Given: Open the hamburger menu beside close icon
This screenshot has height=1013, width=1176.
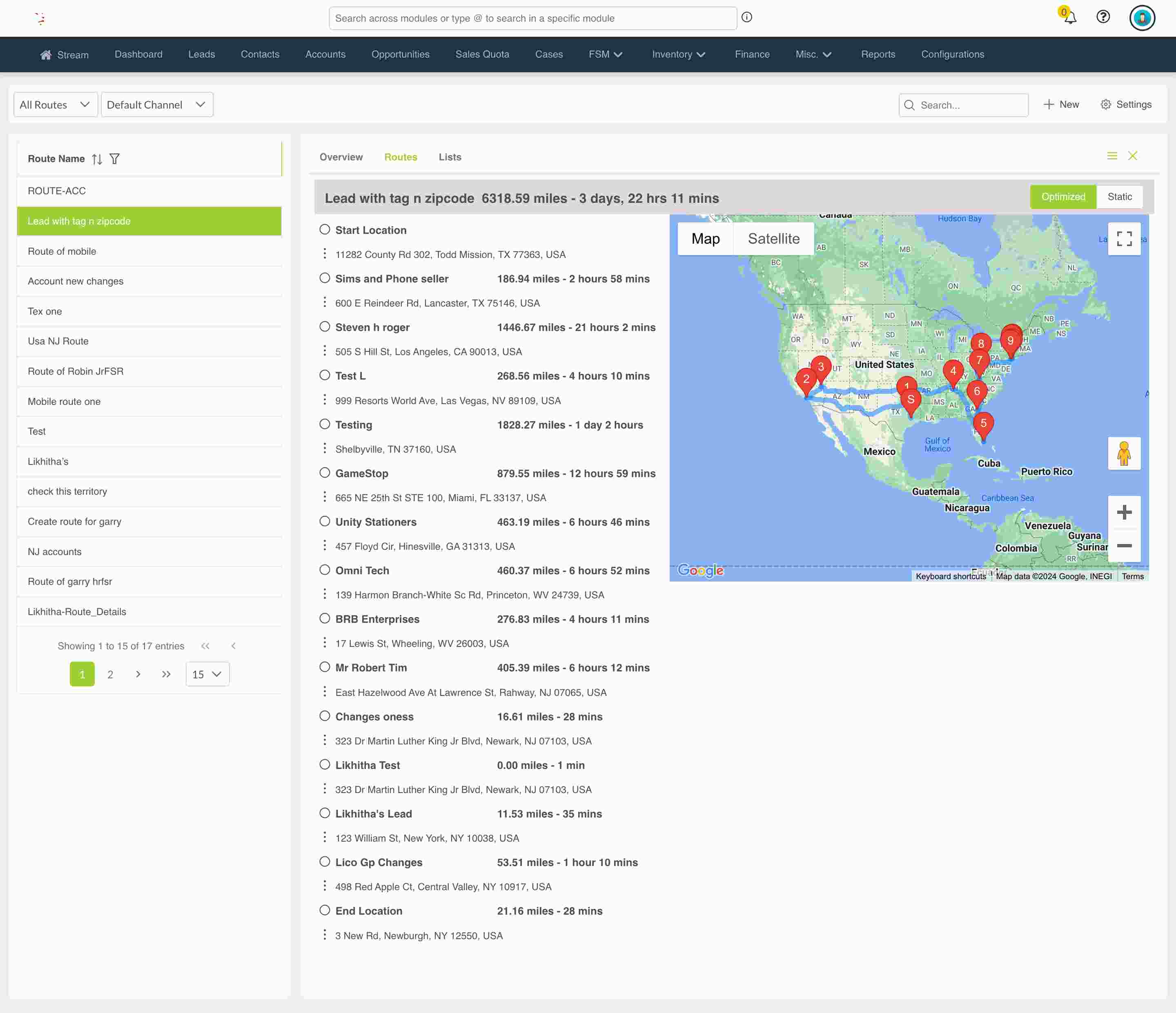Looking at the screenshot, I should coord(1112,156).
